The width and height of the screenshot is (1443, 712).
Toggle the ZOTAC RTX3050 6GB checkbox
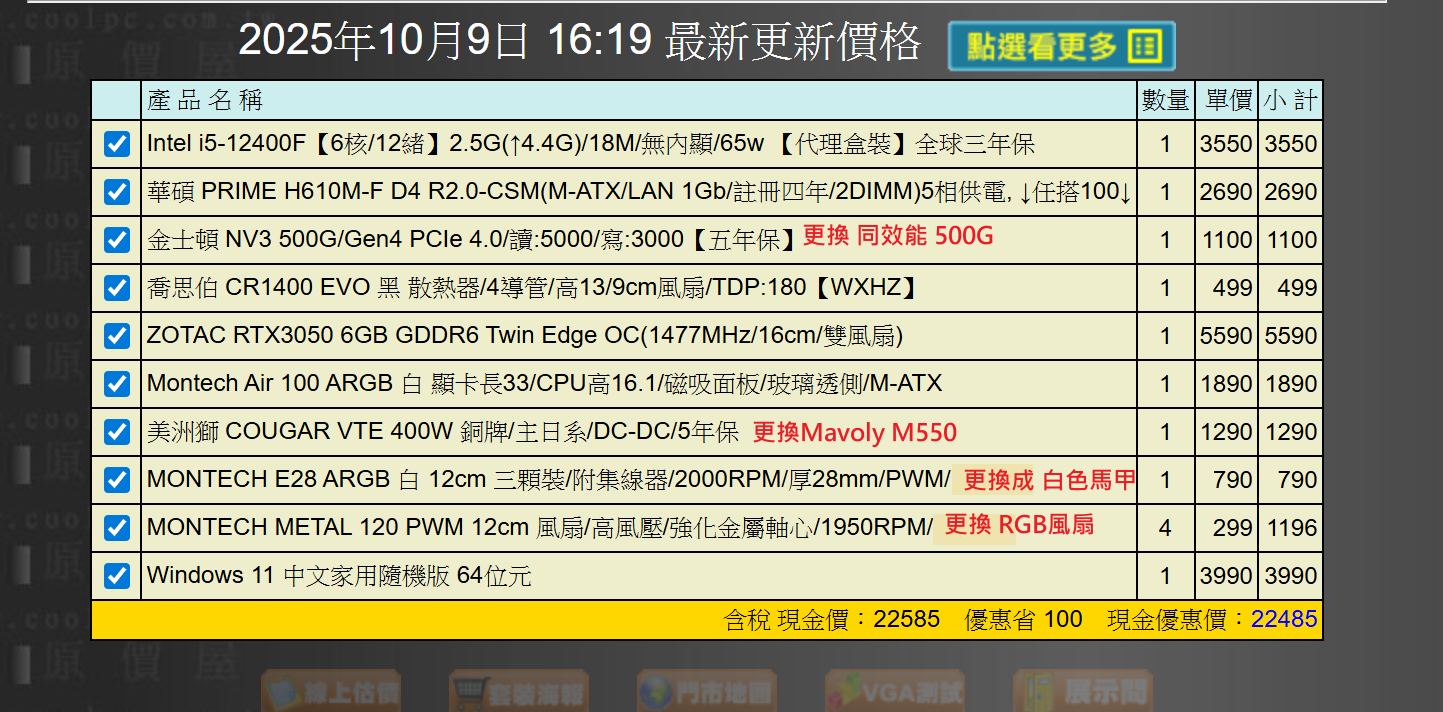(x=117, y=336)
